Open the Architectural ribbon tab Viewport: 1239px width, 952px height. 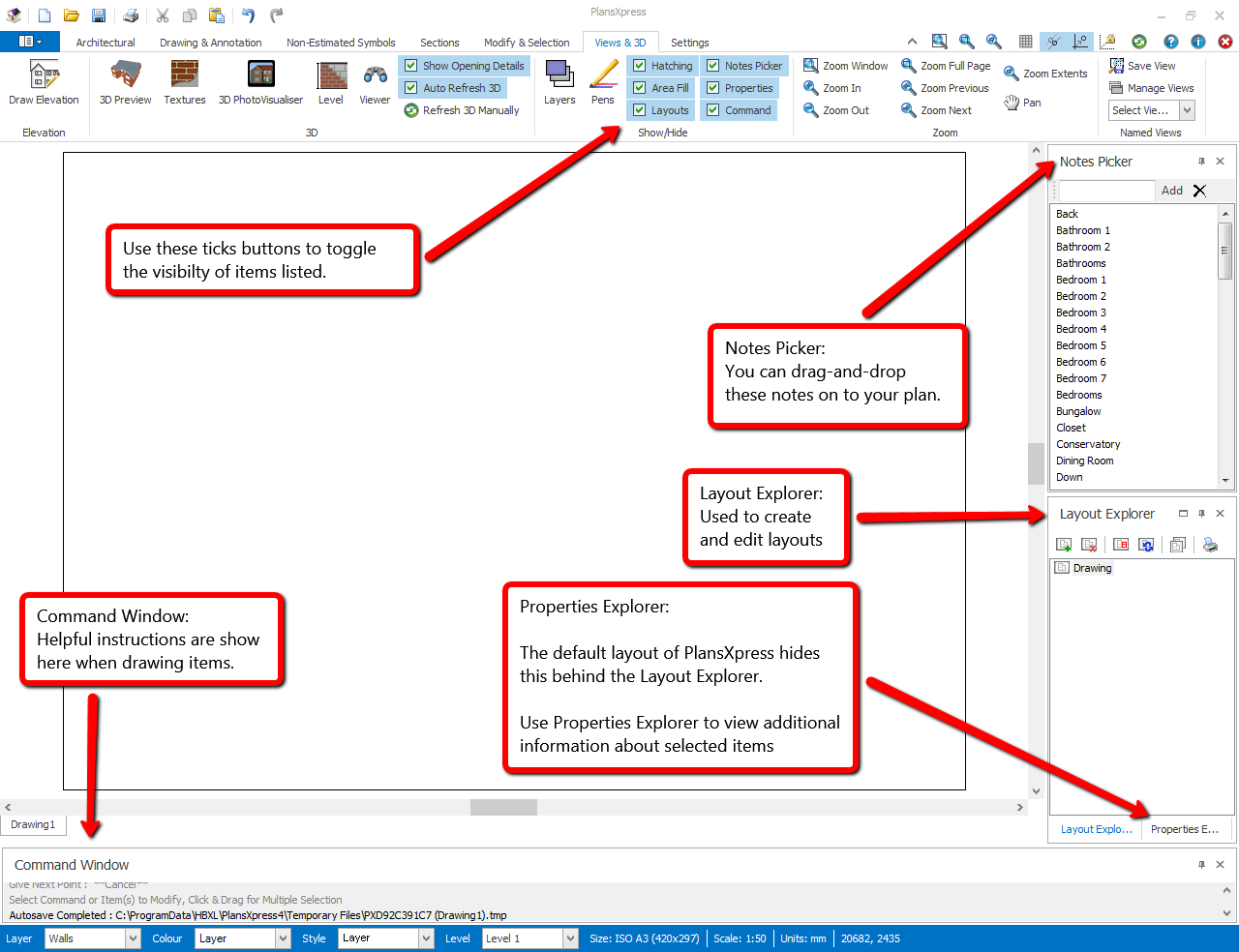[x=106, y=43]
